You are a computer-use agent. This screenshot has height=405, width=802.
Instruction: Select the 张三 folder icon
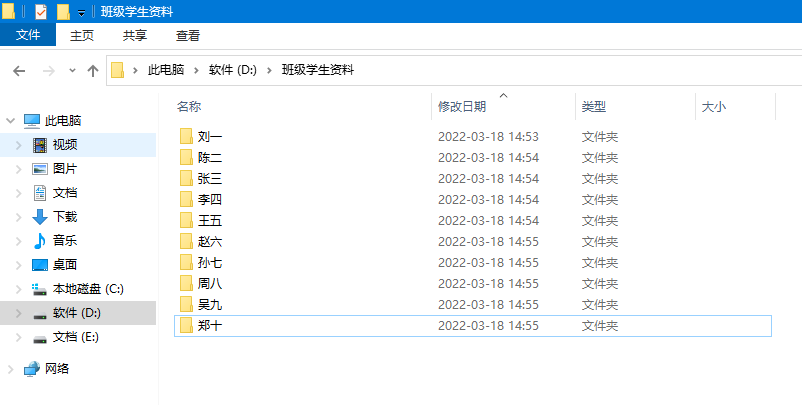click(x=186, y=178)
